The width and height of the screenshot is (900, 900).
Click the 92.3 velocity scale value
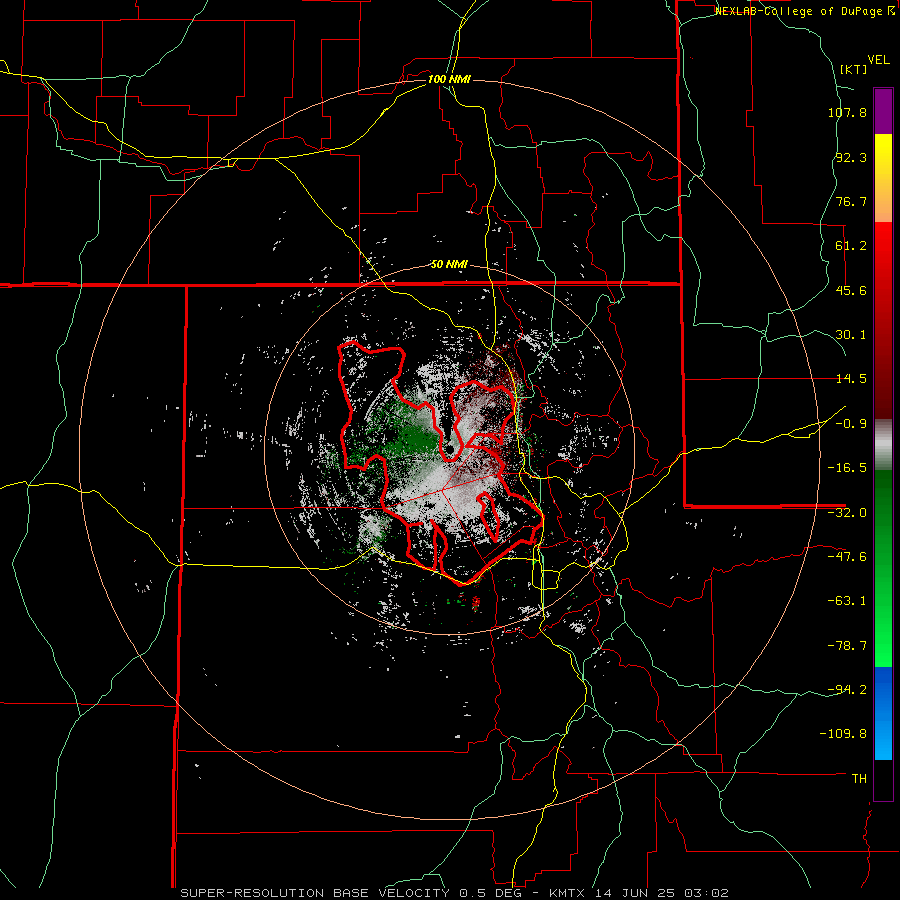[851, 157]
